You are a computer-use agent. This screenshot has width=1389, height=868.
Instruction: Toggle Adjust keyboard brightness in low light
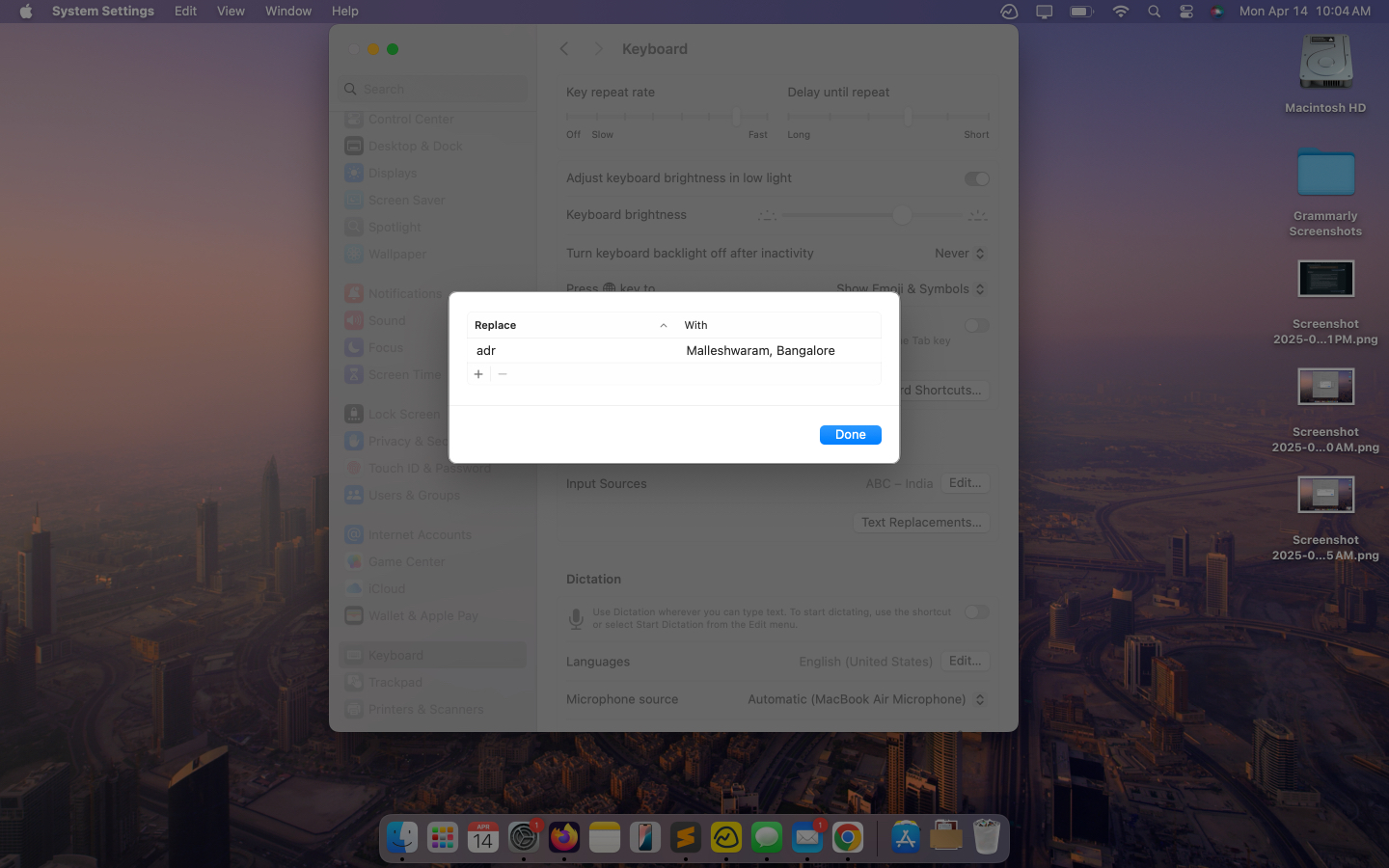pyautogui.click(x=976, y=178)
